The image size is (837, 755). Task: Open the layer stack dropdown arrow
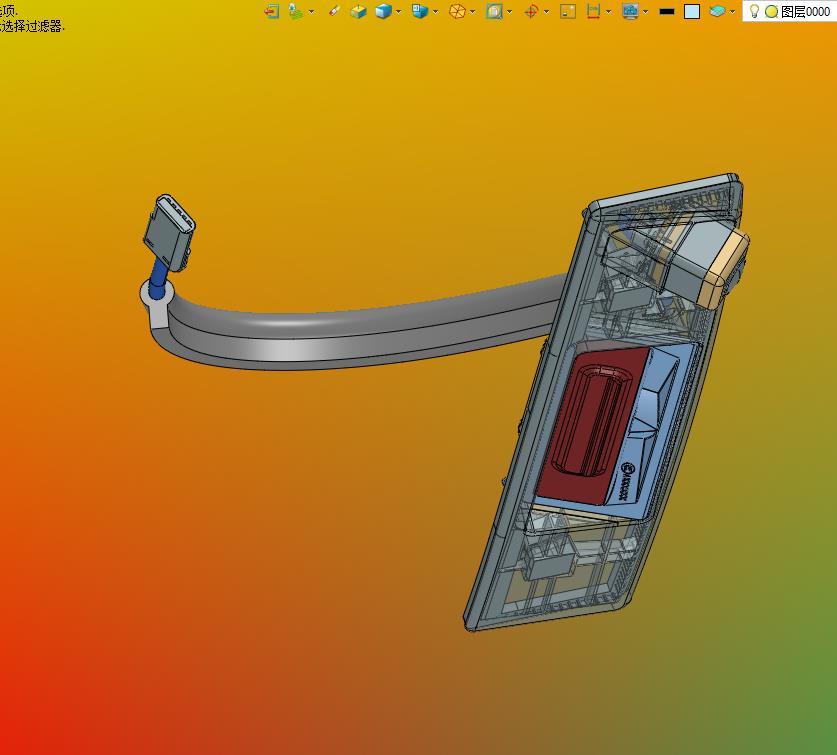732,12
